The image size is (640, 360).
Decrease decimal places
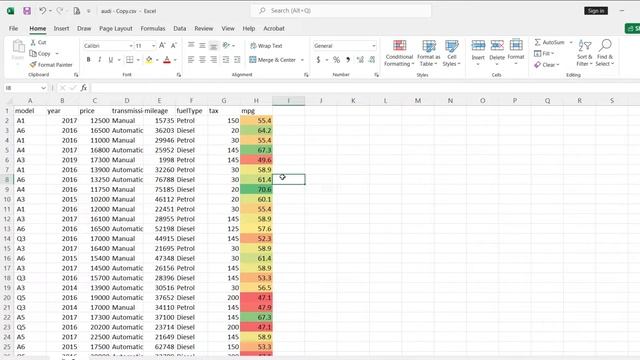click(x=372, y=60)
